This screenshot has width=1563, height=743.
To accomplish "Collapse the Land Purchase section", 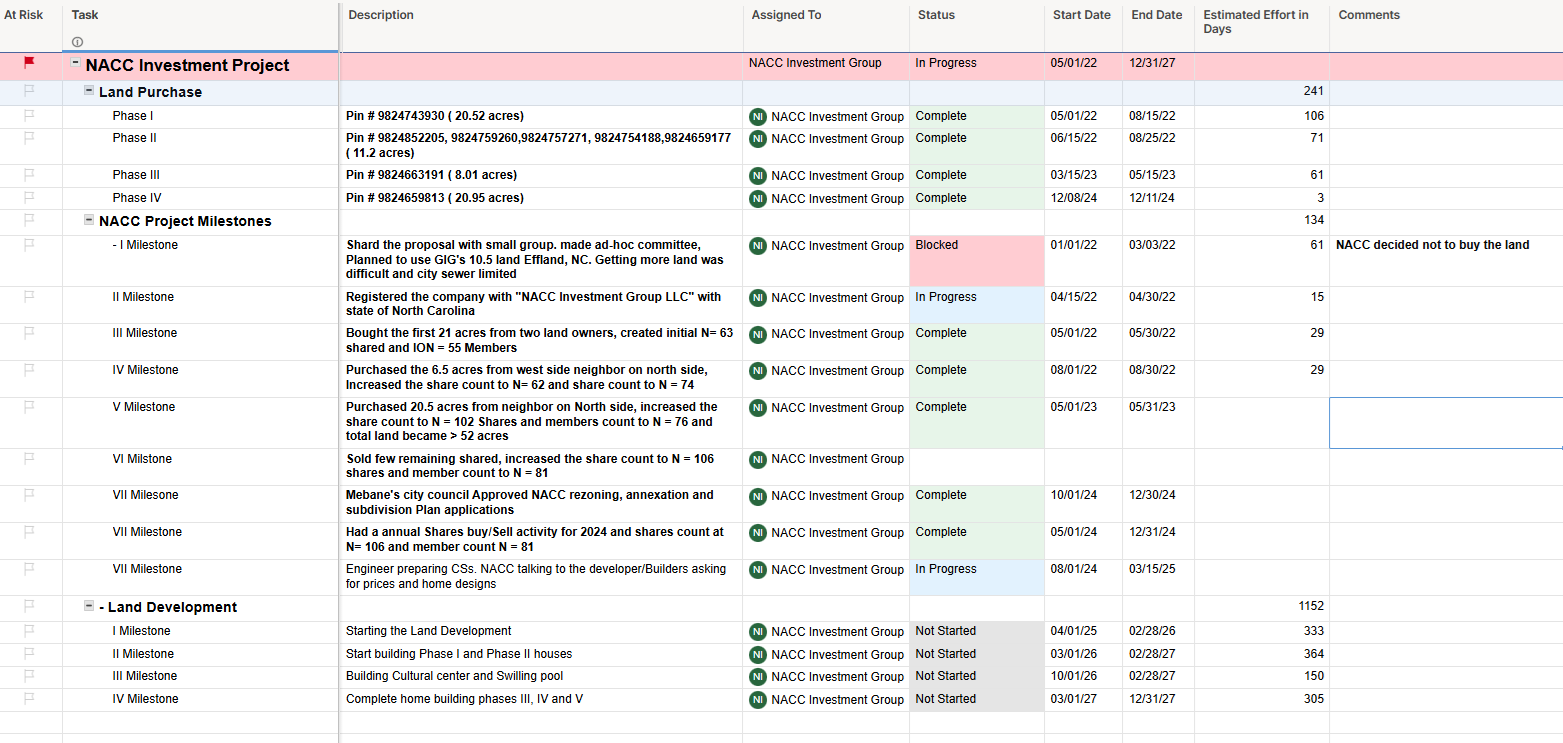I will (x=89, y=90).
